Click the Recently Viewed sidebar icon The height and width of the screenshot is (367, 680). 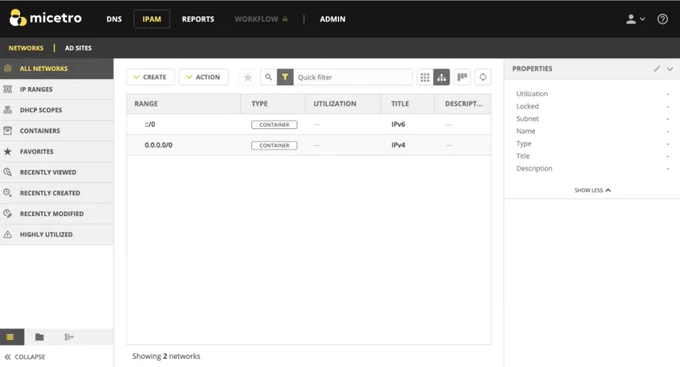point(7,172)
